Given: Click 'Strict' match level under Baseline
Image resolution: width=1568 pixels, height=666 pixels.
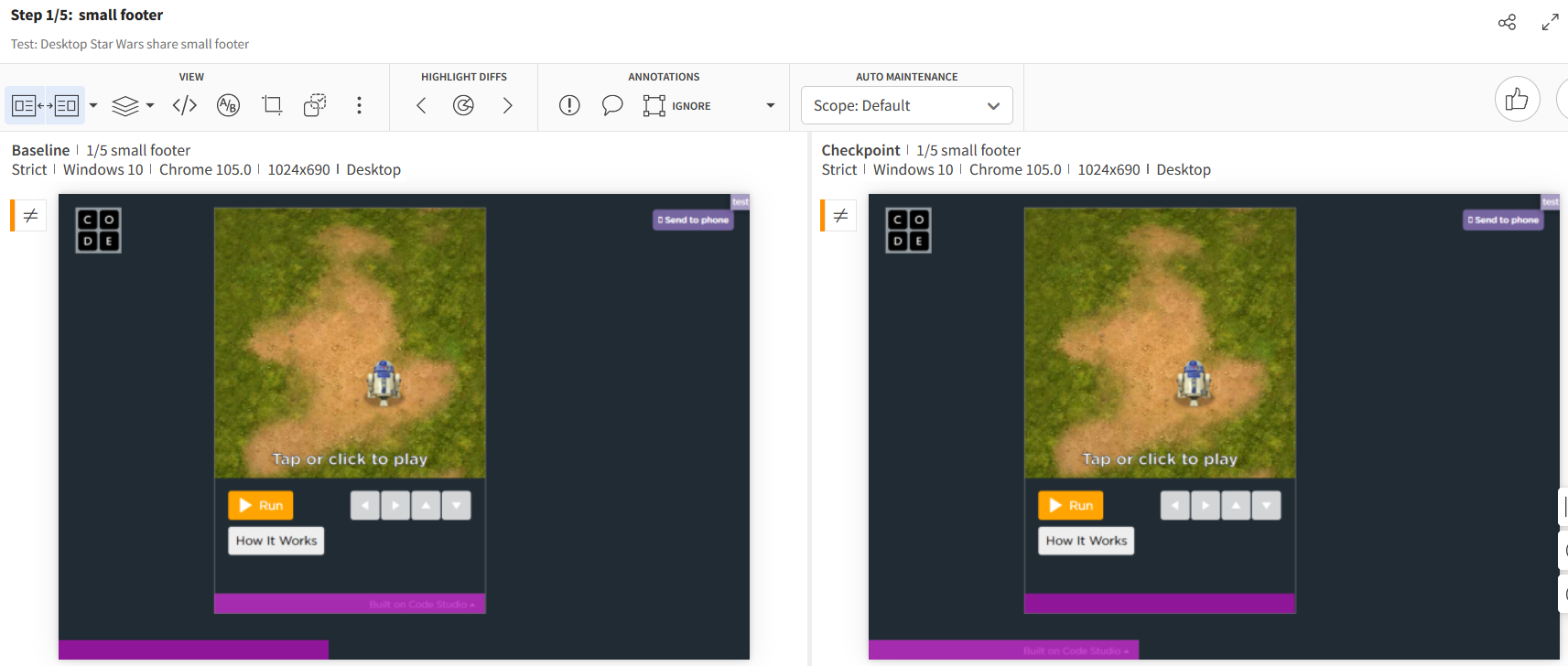Looking at the screenshot, I should pos(29,169).
